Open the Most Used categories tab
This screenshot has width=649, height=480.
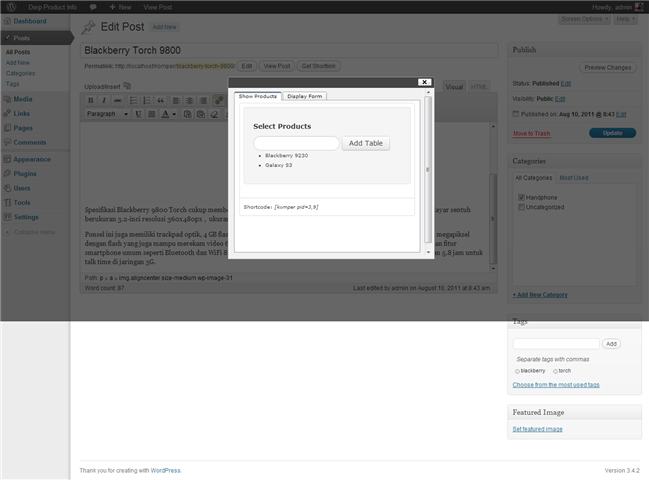click(574, 178)
